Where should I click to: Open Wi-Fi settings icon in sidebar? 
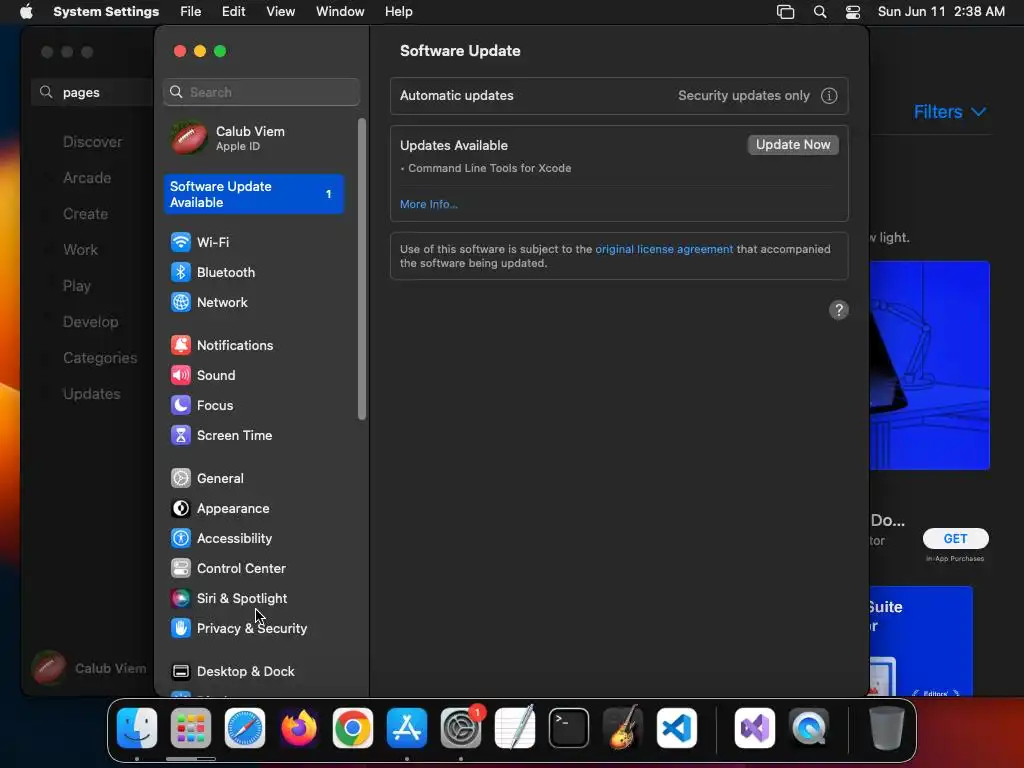(x=180, y=242)
